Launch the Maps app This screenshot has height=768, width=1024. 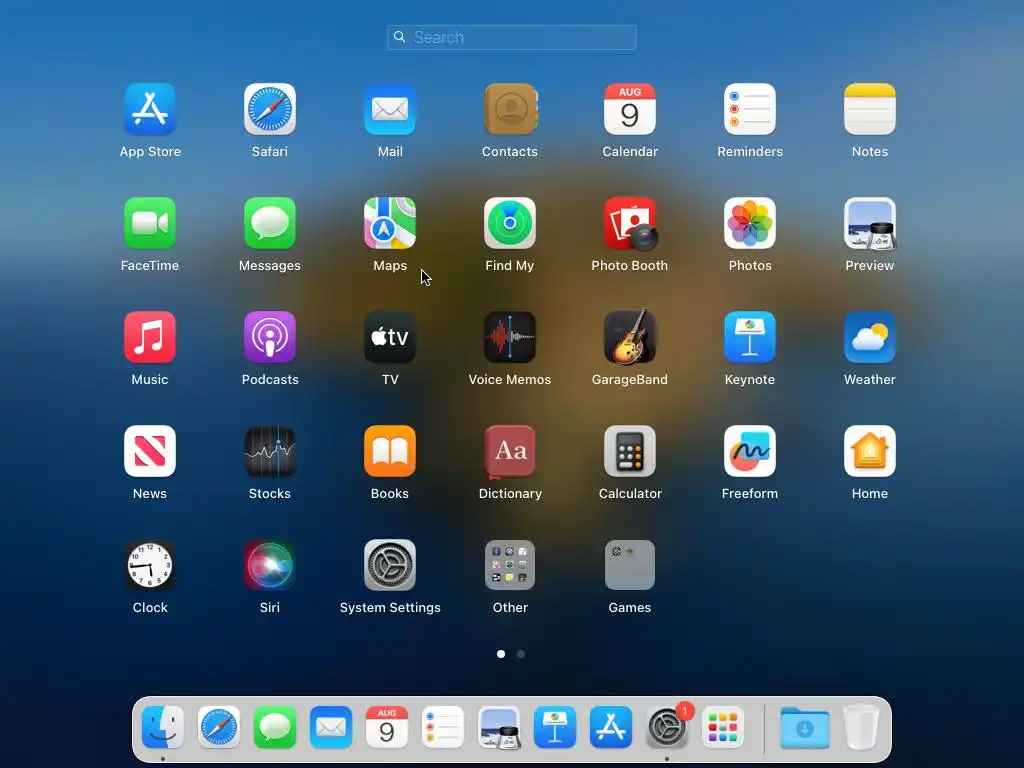[390, 223]
